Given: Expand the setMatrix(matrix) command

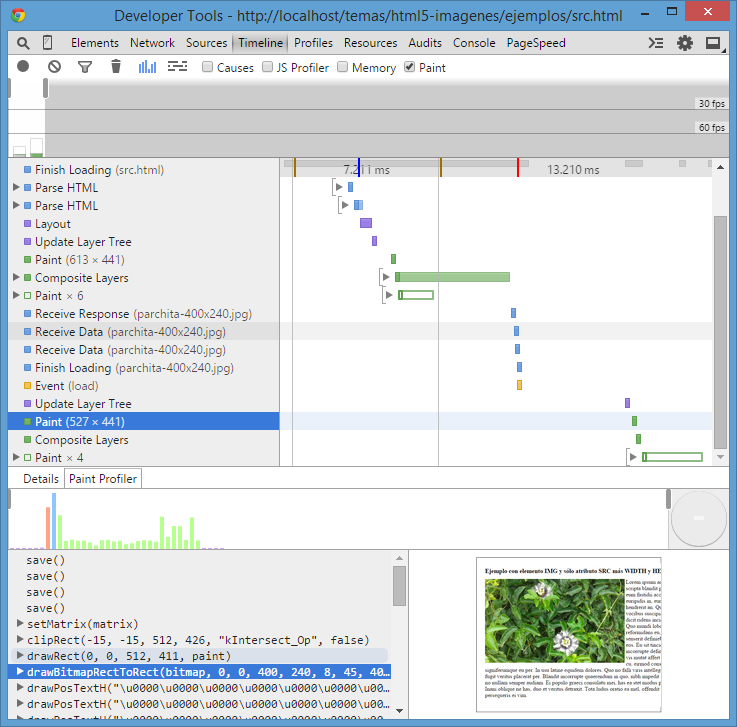Looking at the screenshot, I should coord(20,624).
